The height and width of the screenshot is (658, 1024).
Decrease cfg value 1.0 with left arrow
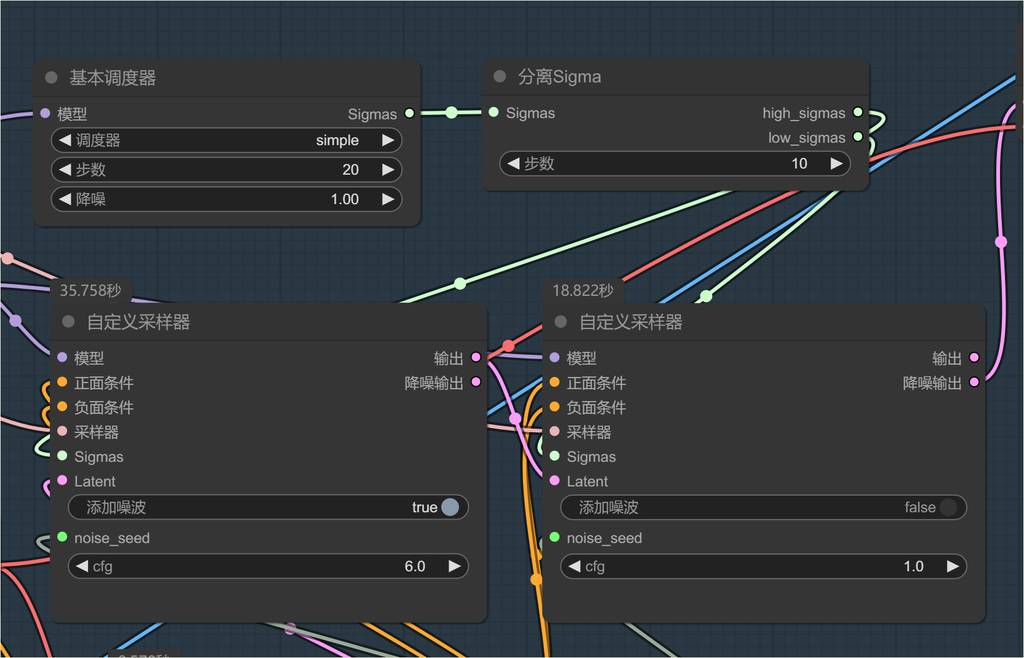pyautogui.click(x=574, y=566)
